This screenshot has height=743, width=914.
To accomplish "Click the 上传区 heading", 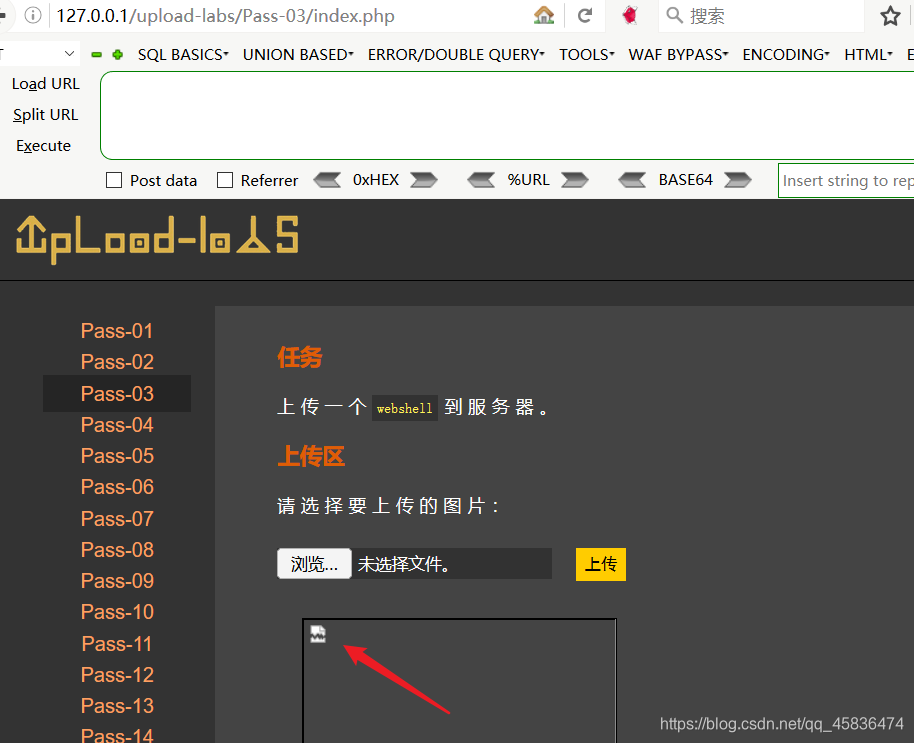I will click(311, 456).
